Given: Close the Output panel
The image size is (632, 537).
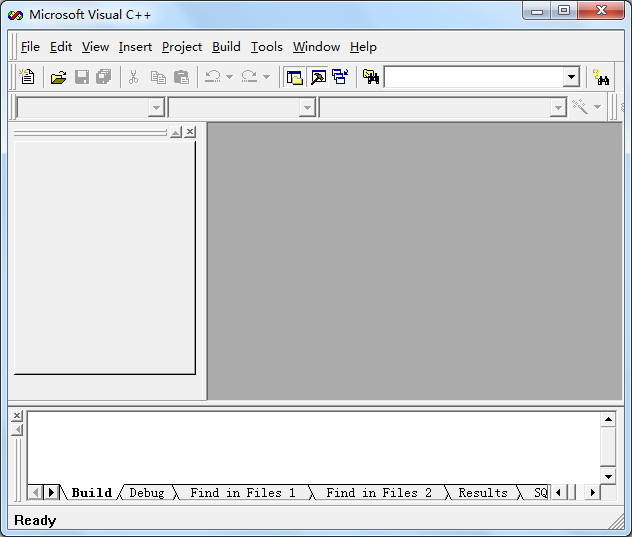Looking at the screenshot, I should click(x=17, y=415).
